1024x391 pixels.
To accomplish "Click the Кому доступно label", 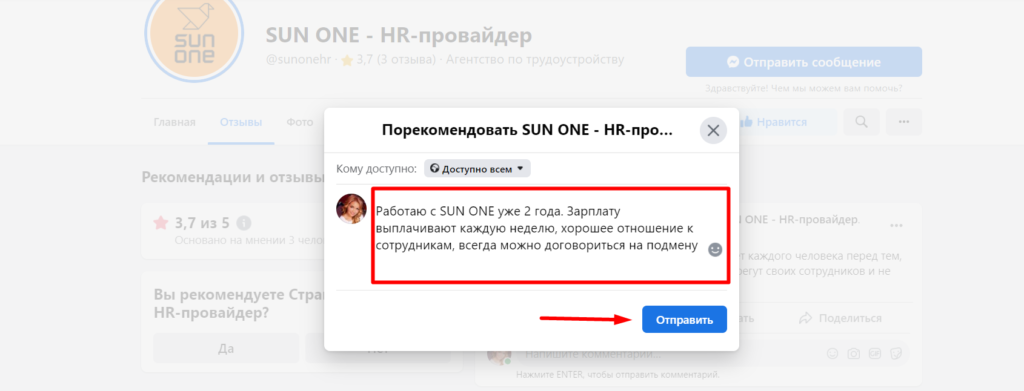I will coord(377,169).
